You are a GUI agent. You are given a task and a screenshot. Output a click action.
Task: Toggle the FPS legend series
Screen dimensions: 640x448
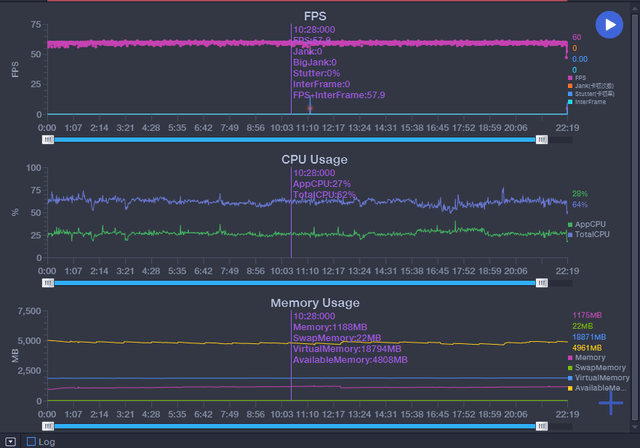point(581,77)
